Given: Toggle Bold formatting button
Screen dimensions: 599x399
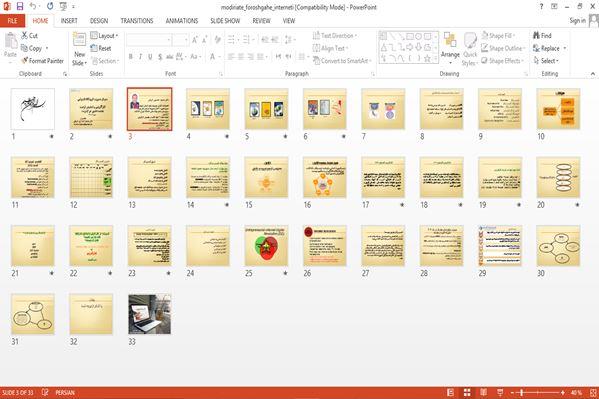Looking at the screenshot, I should (x=131, y=57).
